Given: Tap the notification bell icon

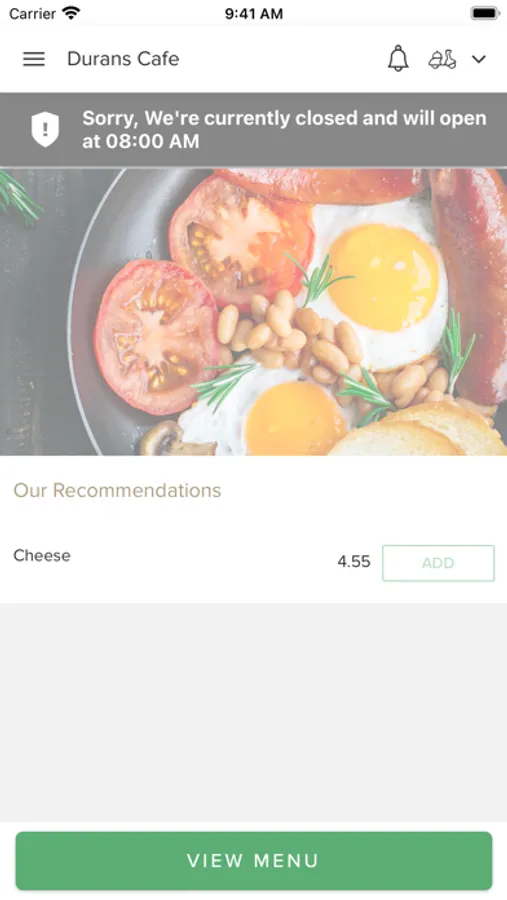Looking at the screenshot, I should [398, 59].
